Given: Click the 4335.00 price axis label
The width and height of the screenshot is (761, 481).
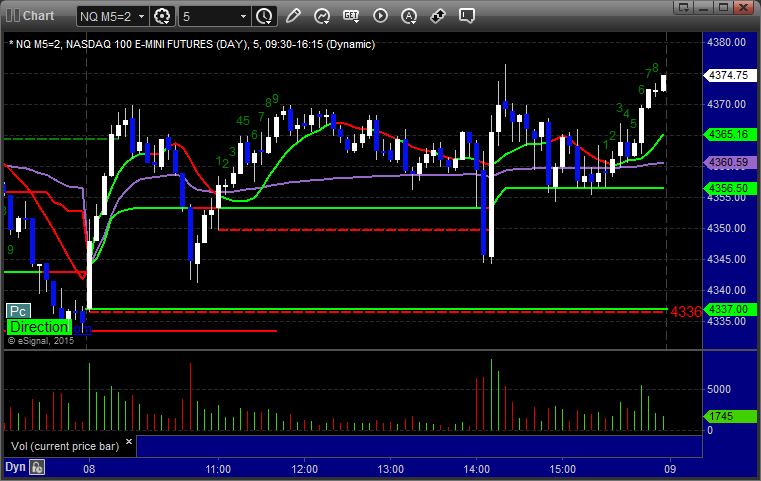Looking at the screenshot, I should 727,321.
